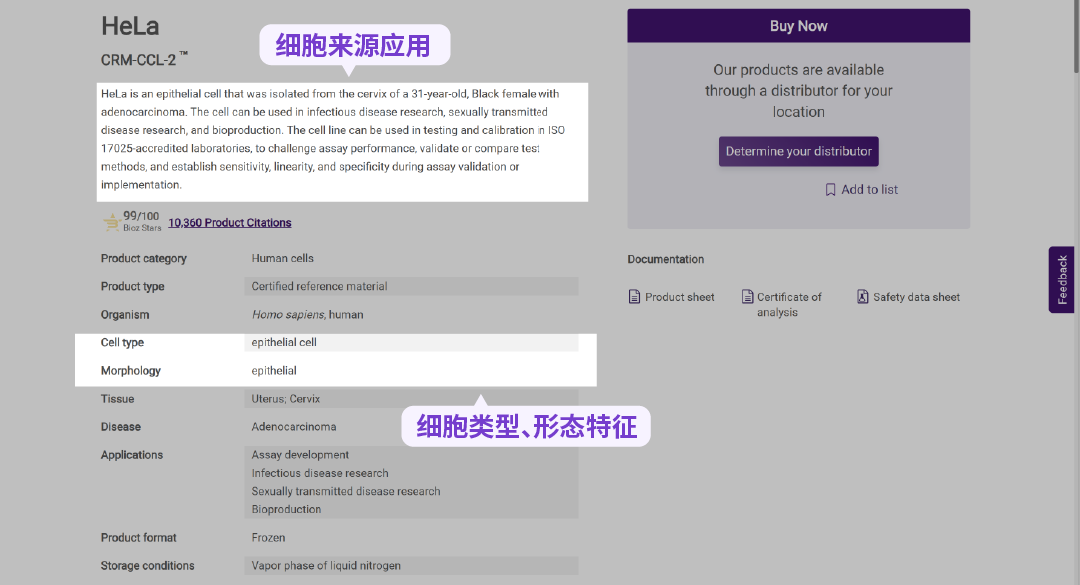1080x585 pixels.
Task: Click 'Sexually transmitted disease research' entry
Action: point(346,491)
